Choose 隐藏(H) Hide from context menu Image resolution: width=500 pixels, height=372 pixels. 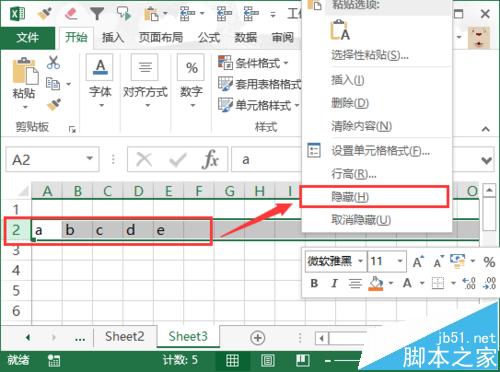(x=374, y=197)
